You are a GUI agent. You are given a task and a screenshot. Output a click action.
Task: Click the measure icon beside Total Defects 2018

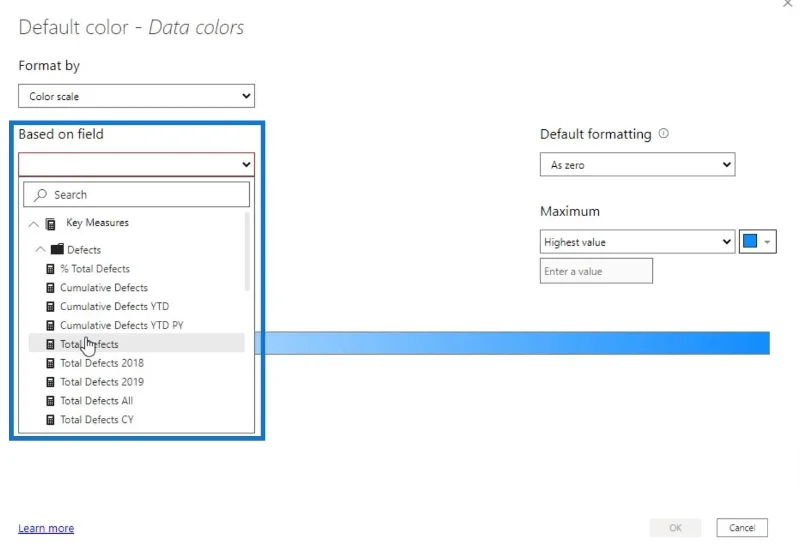[50, 363]
